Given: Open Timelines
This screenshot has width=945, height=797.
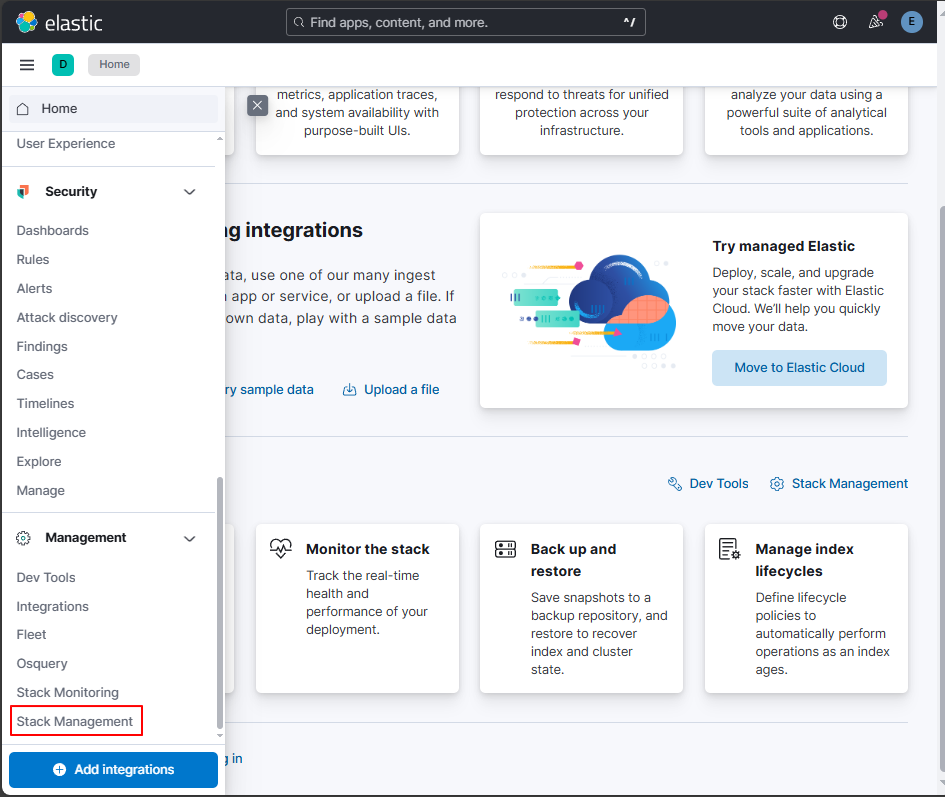Looking at the screenshot, I should point(45,403).
